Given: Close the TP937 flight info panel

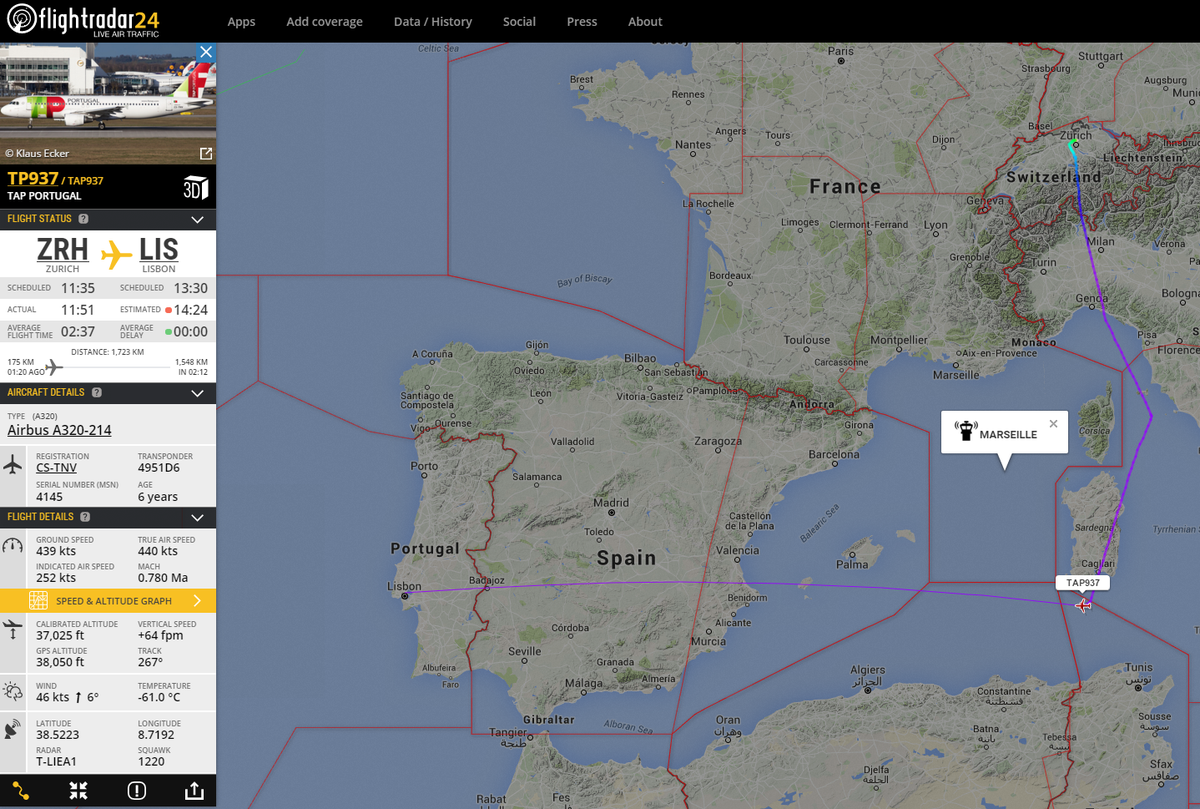Looking at the screenshot, I should (x=205, y=52).
